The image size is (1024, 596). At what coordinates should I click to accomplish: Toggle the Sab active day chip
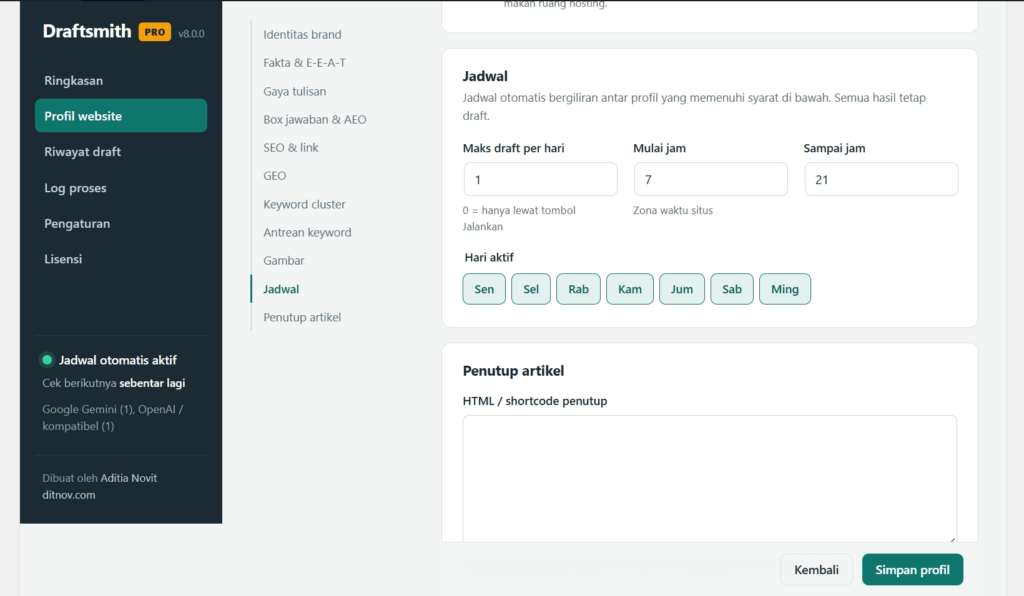732,289
